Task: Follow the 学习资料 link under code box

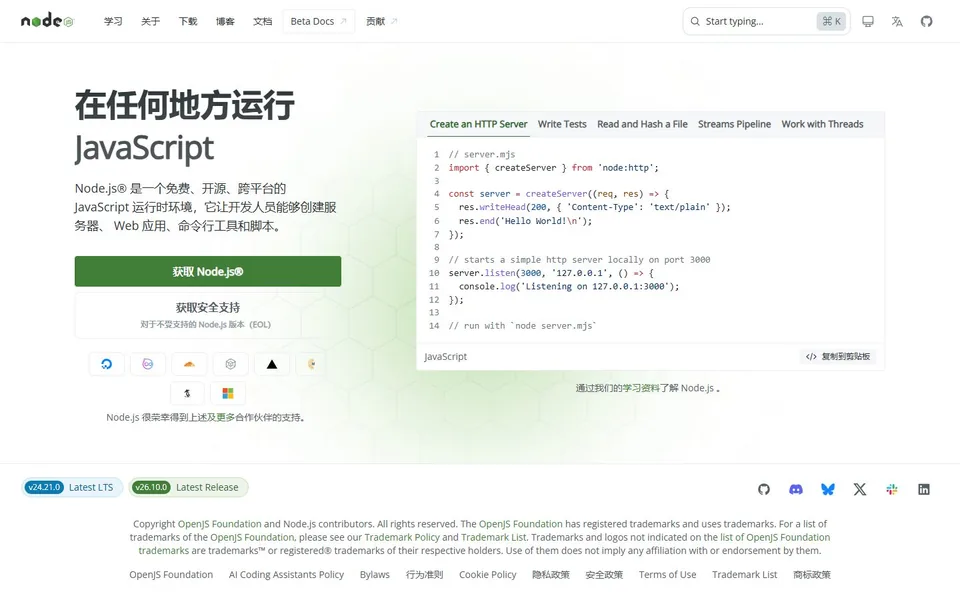Action: pos(641,388)
